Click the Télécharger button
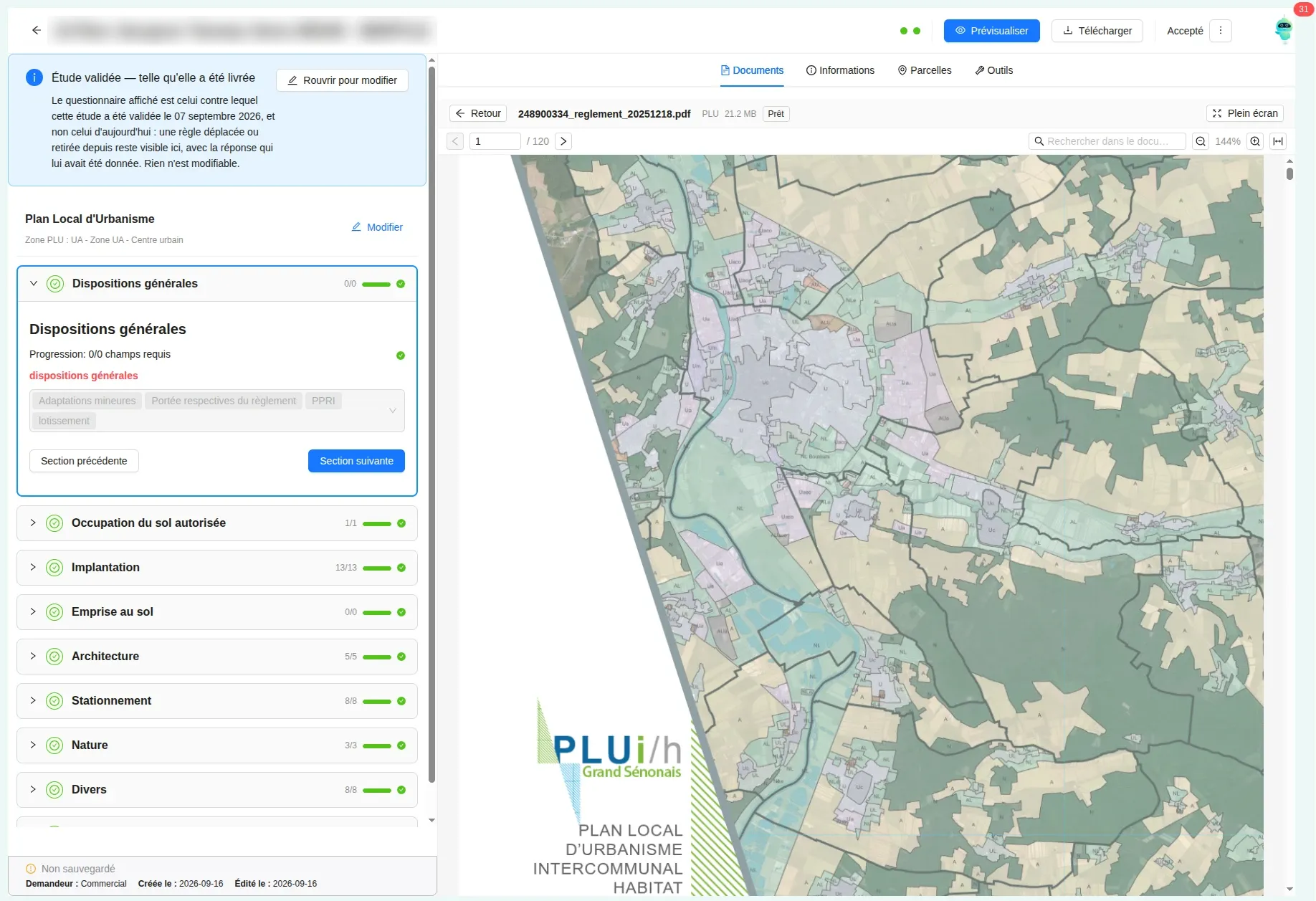Viewport: 1316px width, 901px height. click(x=1097, y=31)
